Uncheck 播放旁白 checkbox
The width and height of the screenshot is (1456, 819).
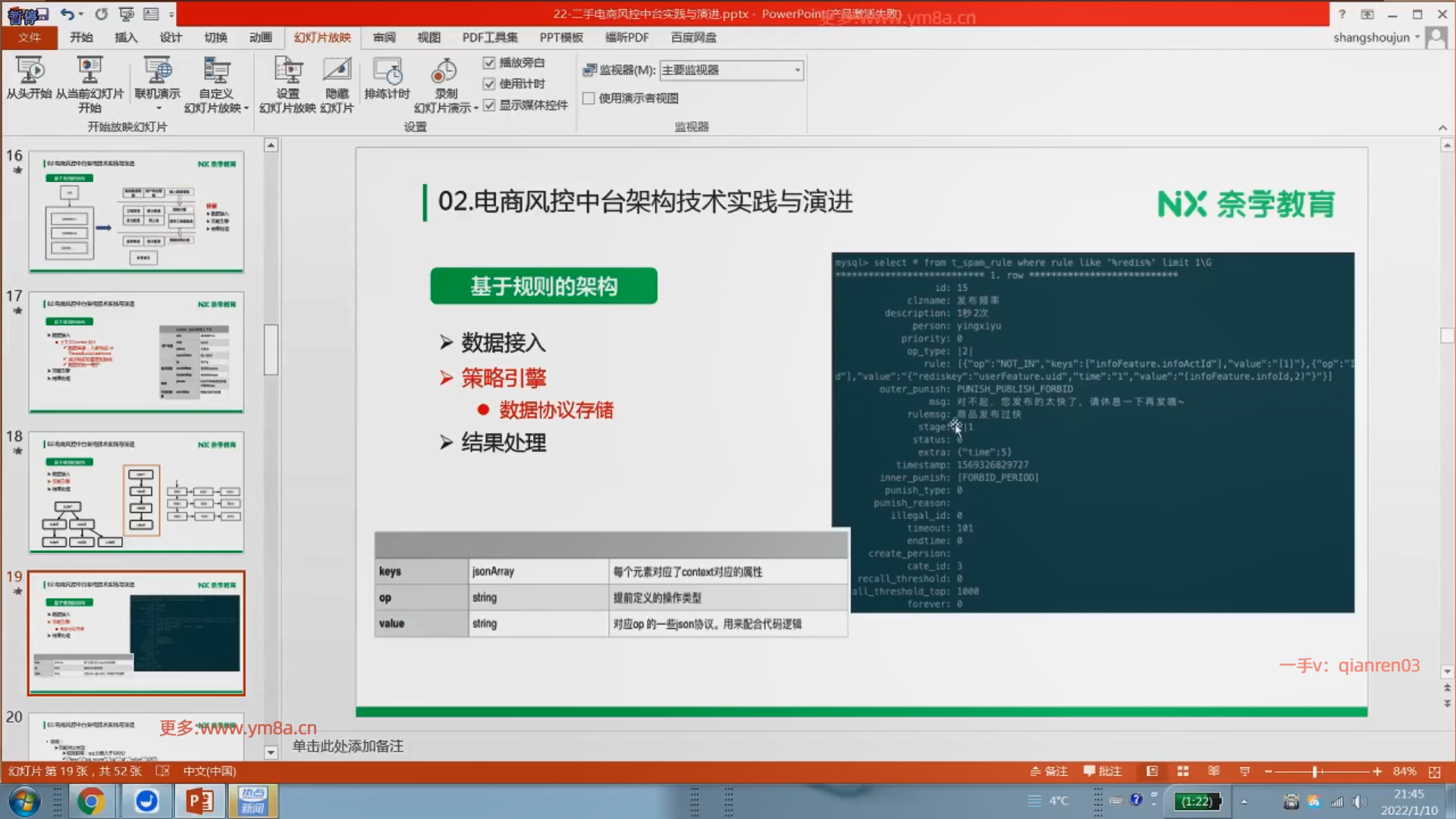(x=489, y=63)
